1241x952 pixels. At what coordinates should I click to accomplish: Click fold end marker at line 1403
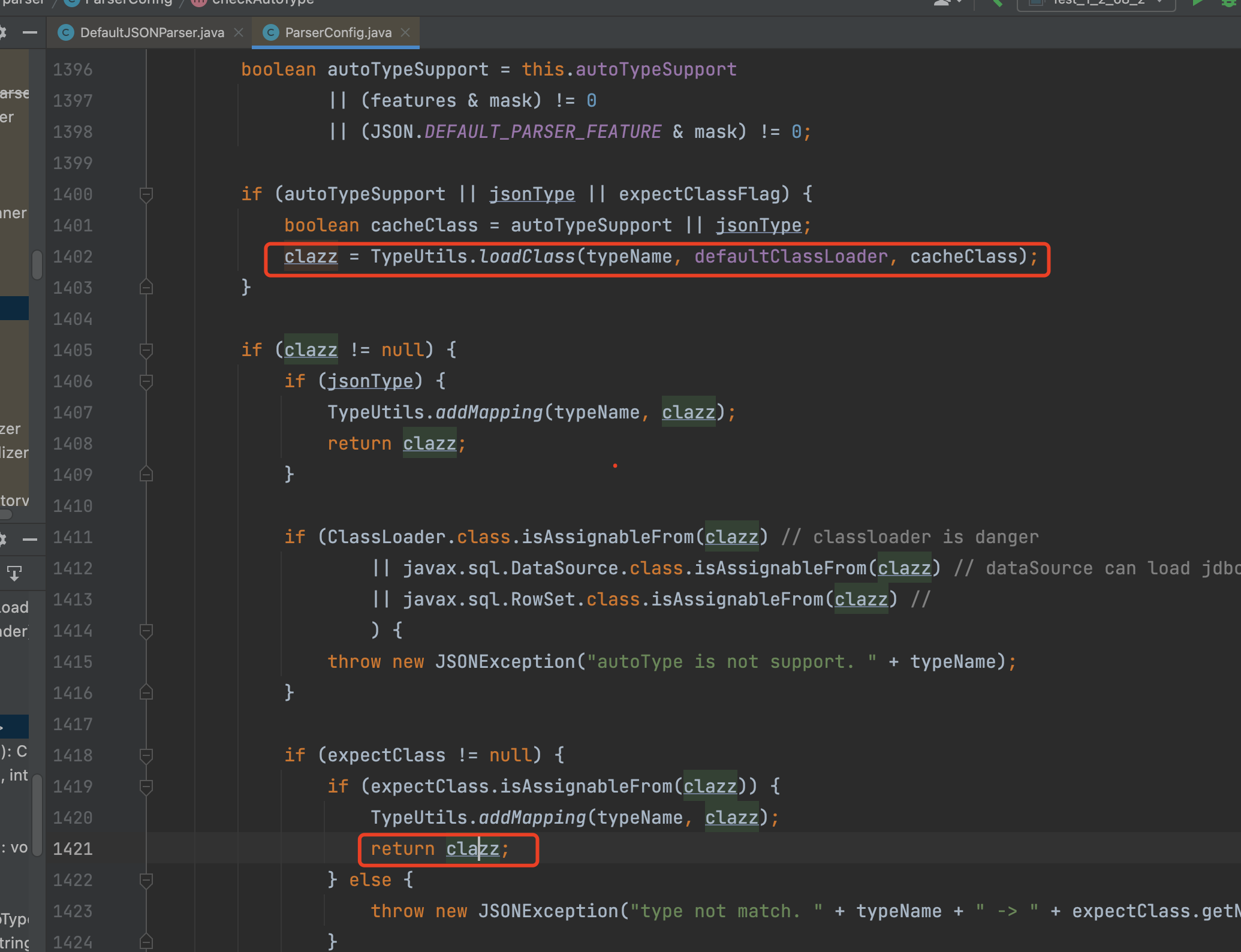click(x=146, y=288)
